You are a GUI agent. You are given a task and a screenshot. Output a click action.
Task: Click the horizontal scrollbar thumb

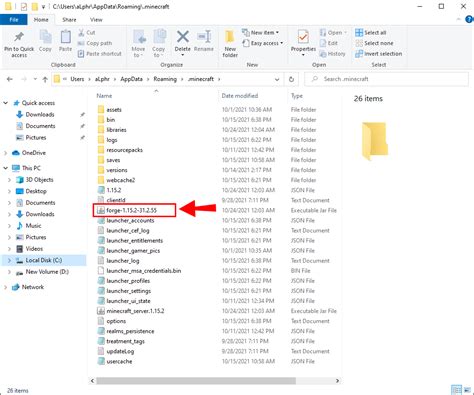(196, 380)
